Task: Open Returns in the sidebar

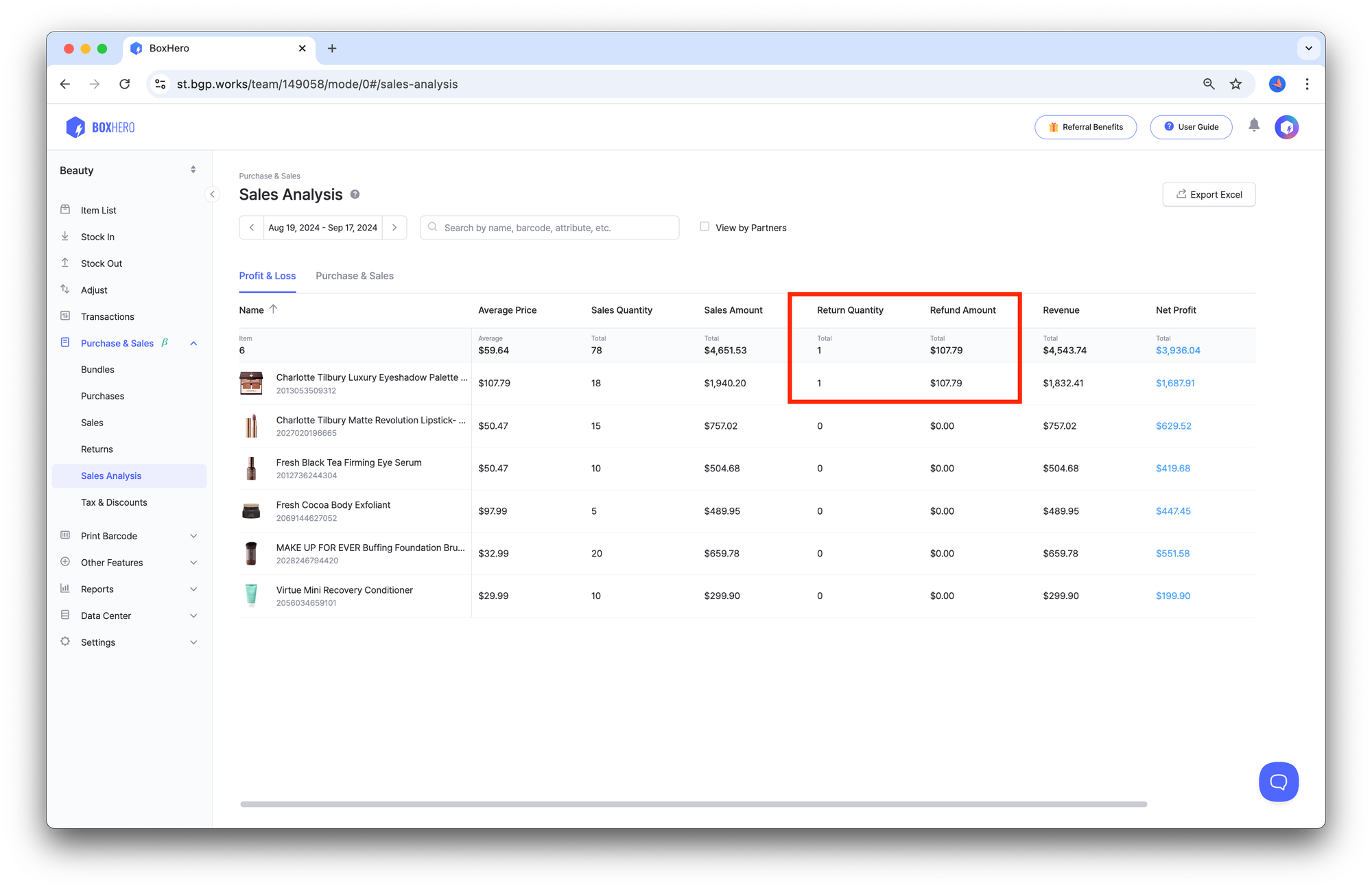Action: pyautogui.click(x=97, y=449)
